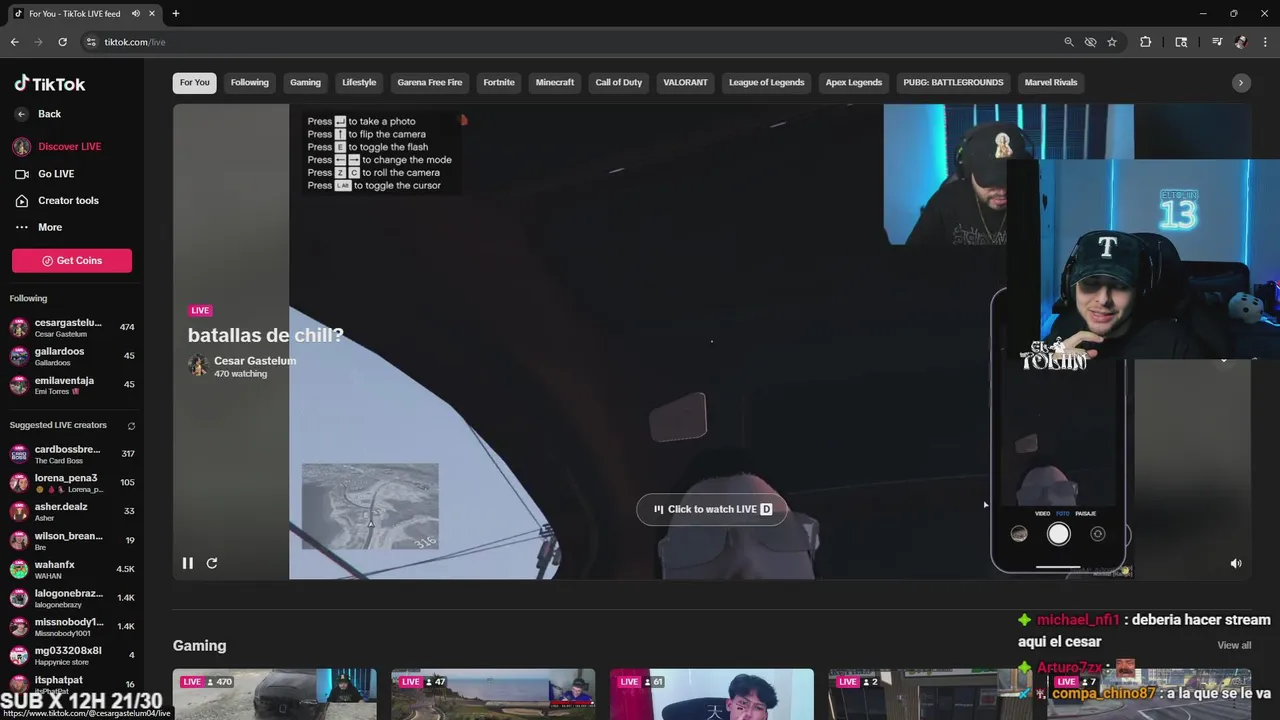Screen dimensions: 1280x720
Task: Open missnobody1 suggested creator
Action: pos(72,627)
